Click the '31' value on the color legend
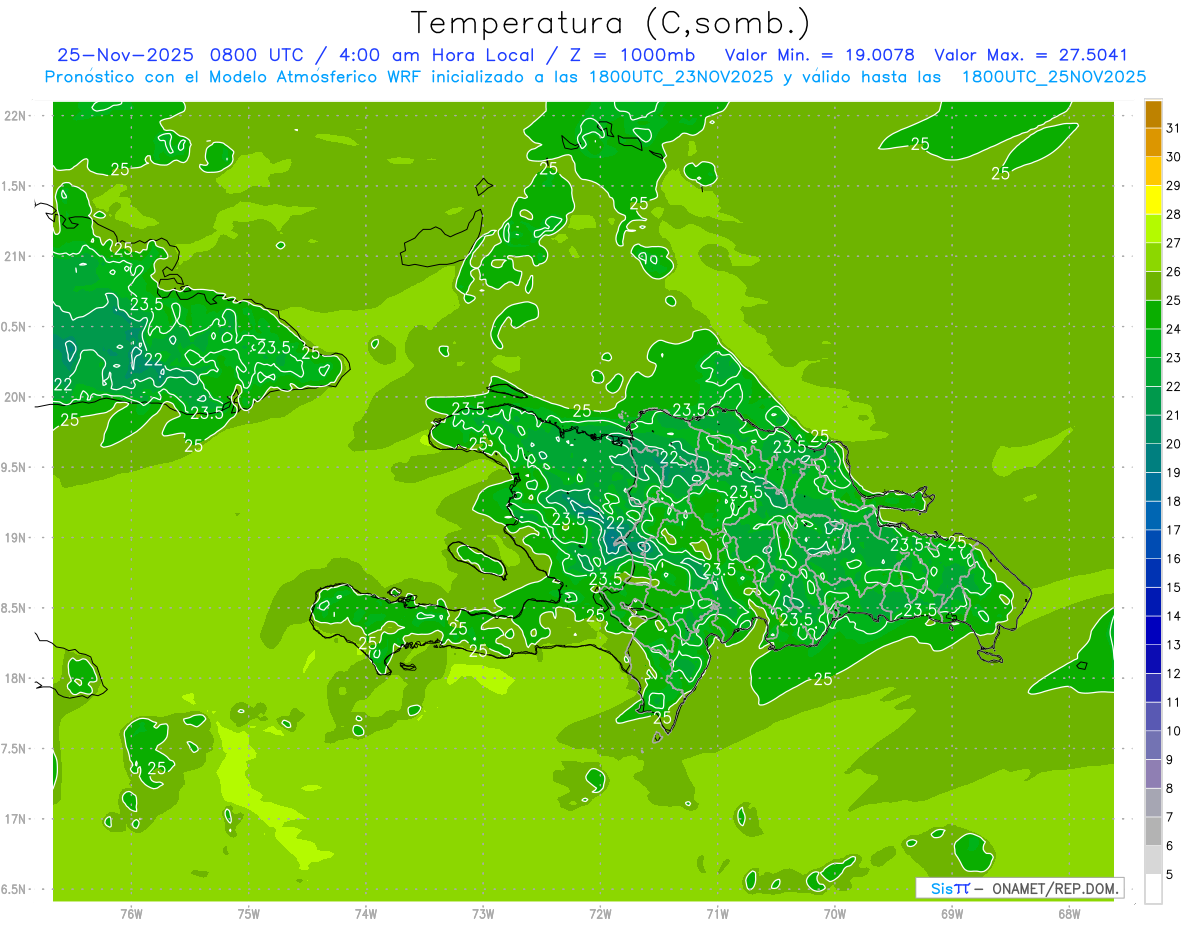This screenshot has height=927, width=1200. click(x=1174, y=128)
